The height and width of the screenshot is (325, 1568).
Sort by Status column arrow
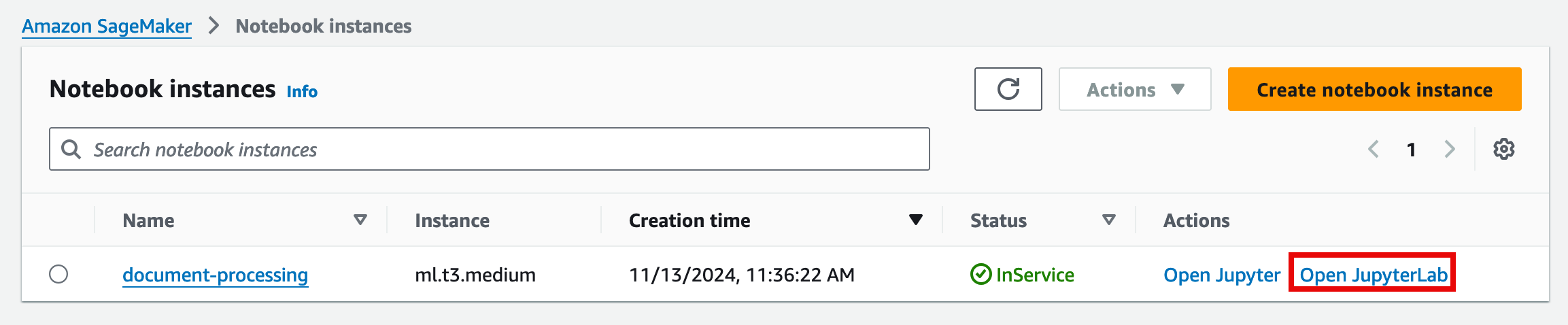pos(1108,220)
